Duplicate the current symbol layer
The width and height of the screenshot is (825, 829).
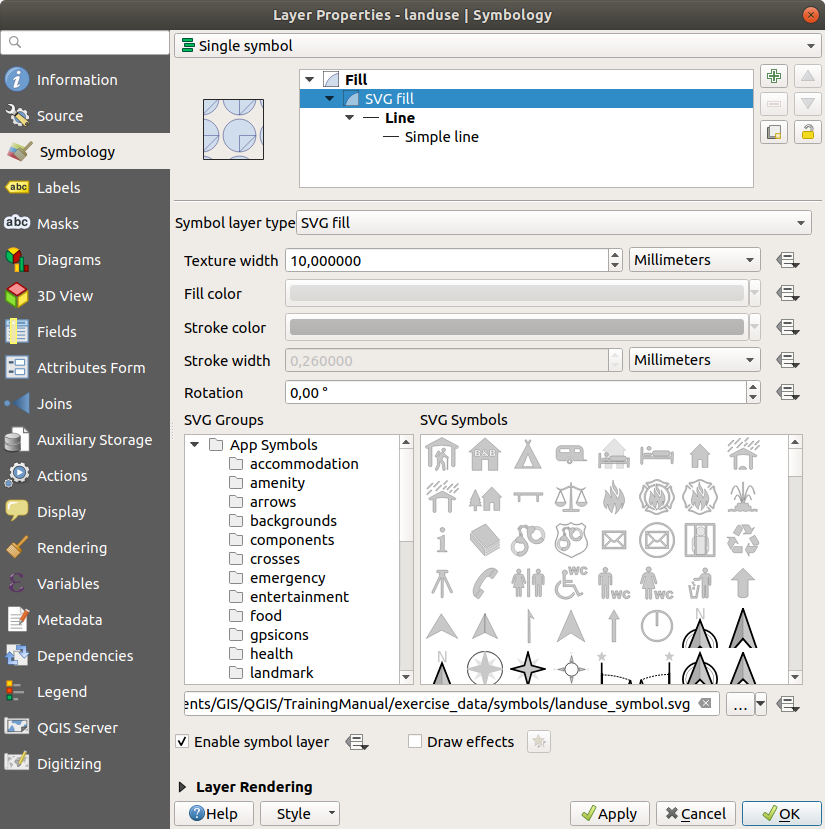tap(774, 131)
